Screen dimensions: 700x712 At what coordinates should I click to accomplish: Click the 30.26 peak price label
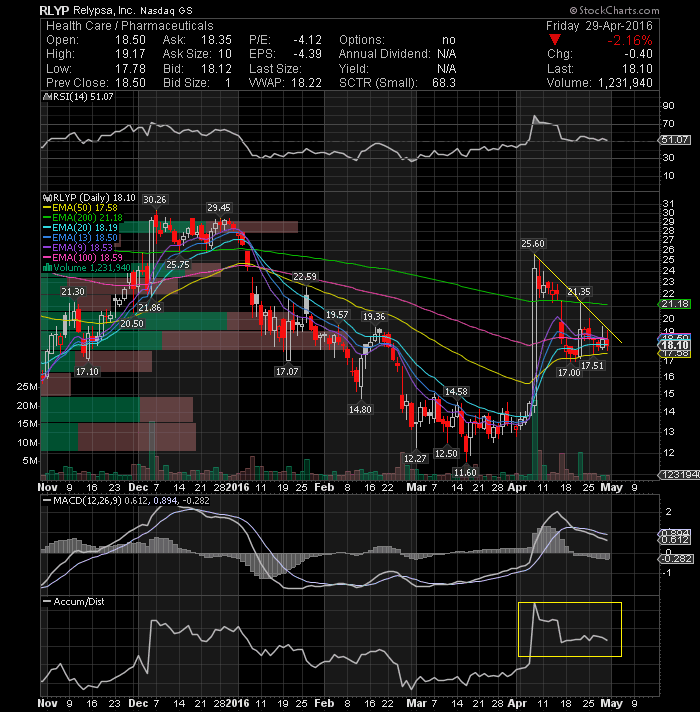click(155, 199)
